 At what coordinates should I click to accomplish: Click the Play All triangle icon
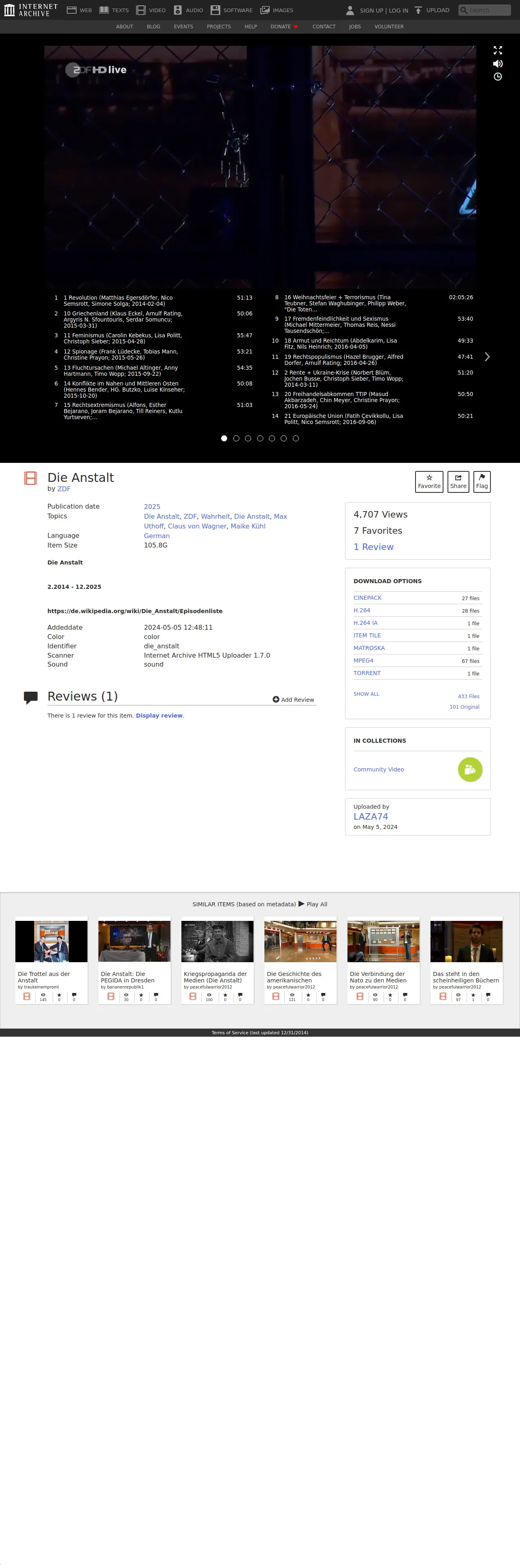pos(301,904)
